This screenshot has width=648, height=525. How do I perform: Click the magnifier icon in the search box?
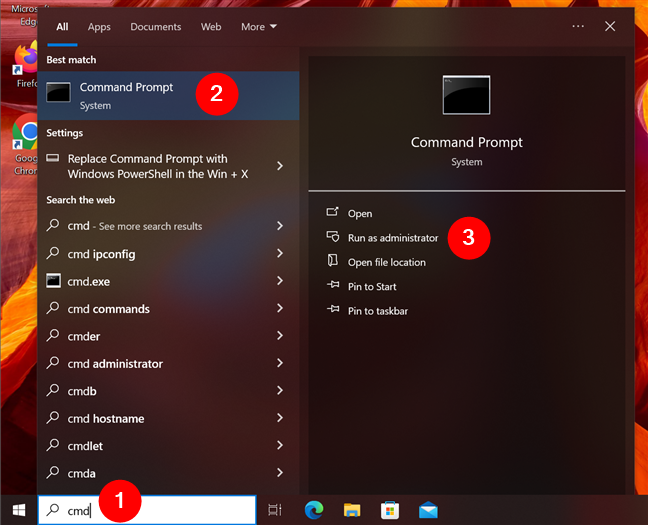tap(53, 510)
